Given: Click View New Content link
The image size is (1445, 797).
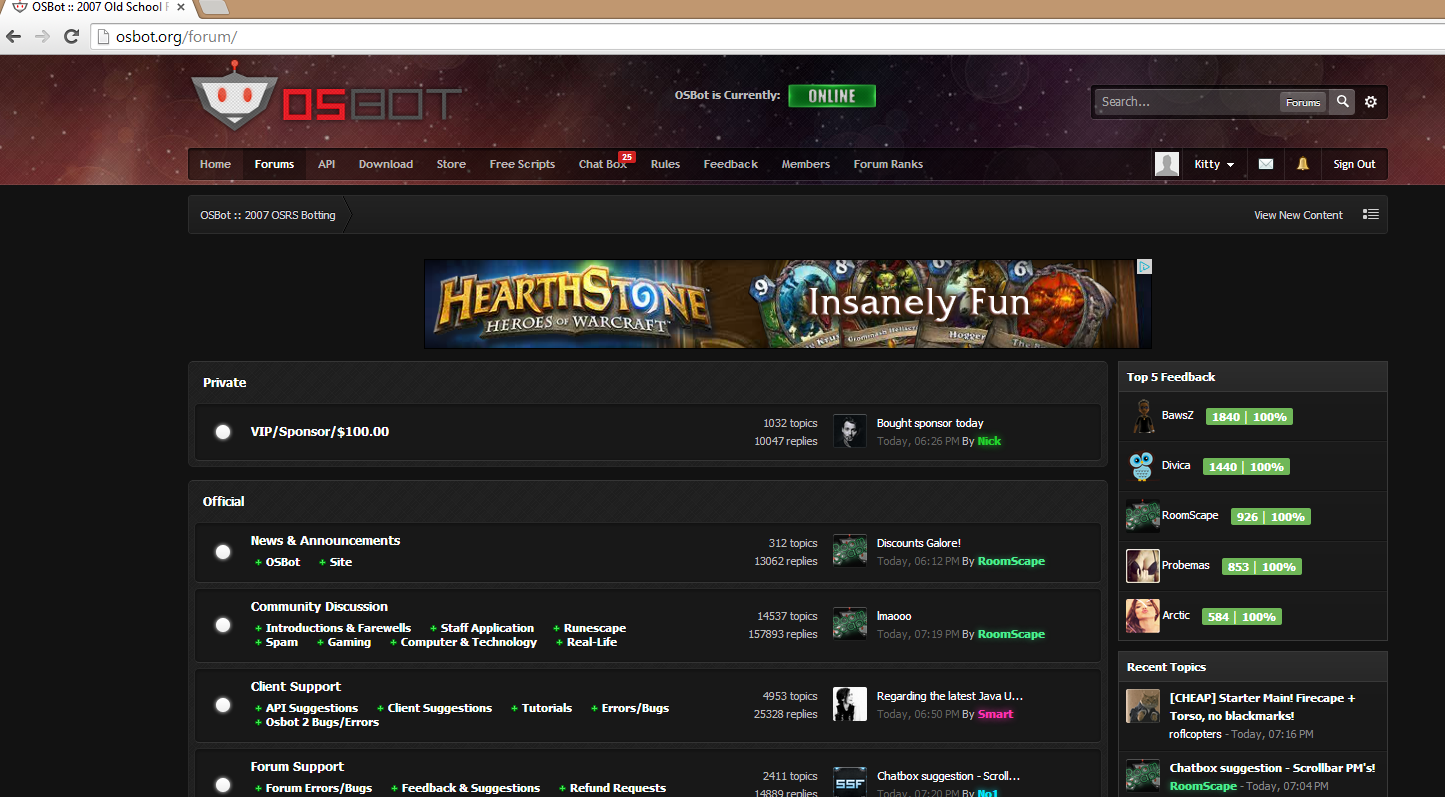Looking at the screenshot, I should pyautogui.click(x=1298, y=215).
